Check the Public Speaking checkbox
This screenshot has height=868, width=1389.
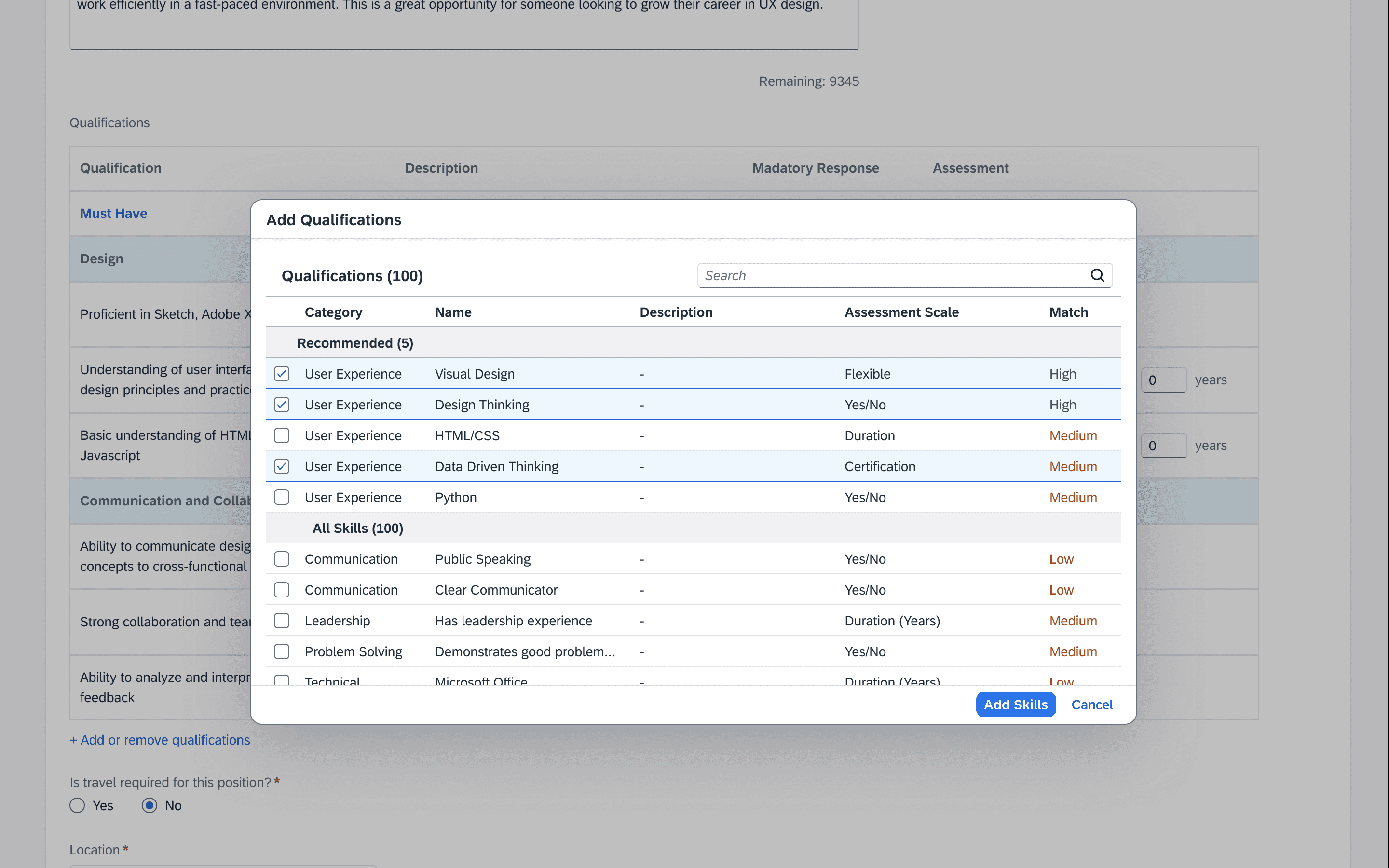pyautogui.click(x=281, y=559)
